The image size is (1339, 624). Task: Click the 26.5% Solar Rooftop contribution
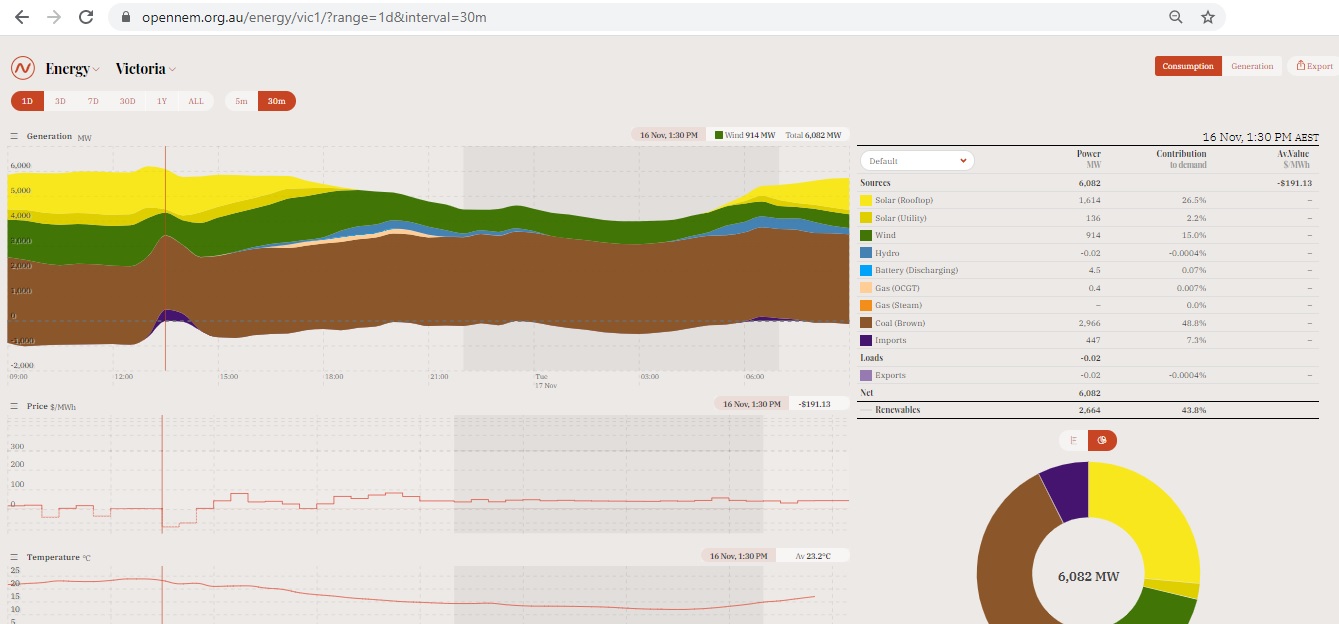[1194, 201]
